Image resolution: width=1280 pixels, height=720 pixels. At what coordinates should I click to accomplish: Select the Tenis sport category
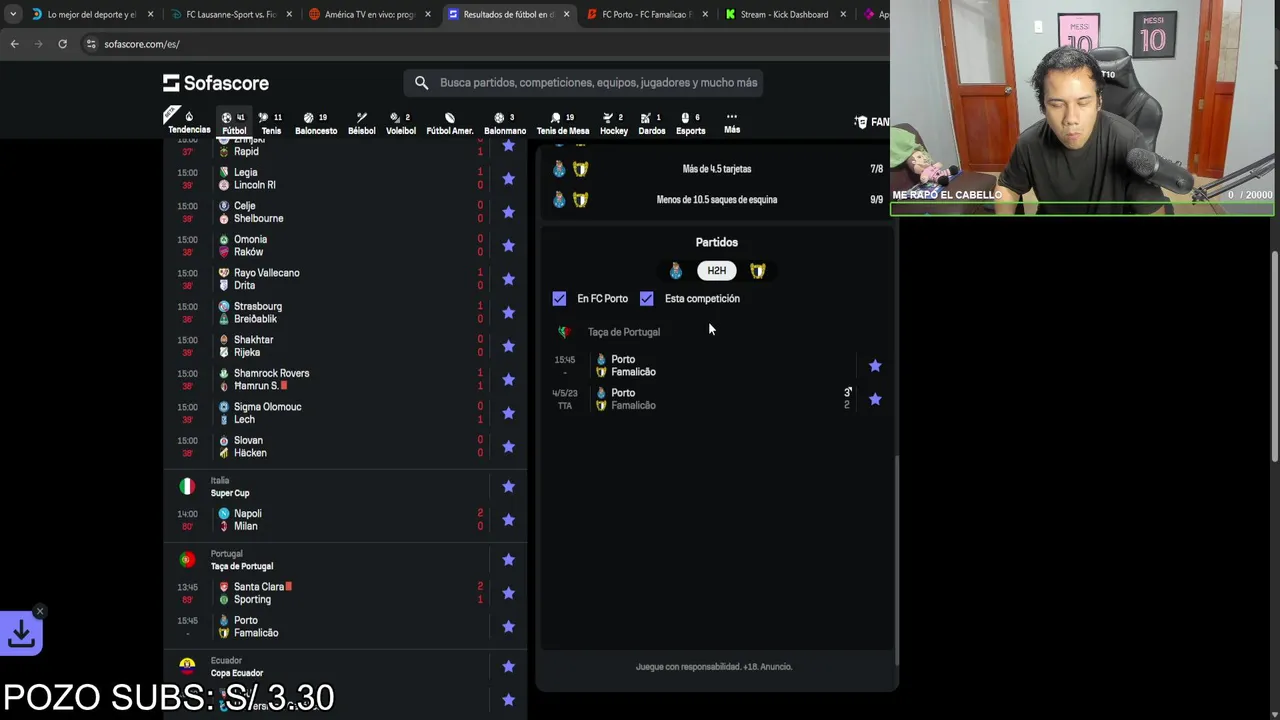click(x=271, y=122)
